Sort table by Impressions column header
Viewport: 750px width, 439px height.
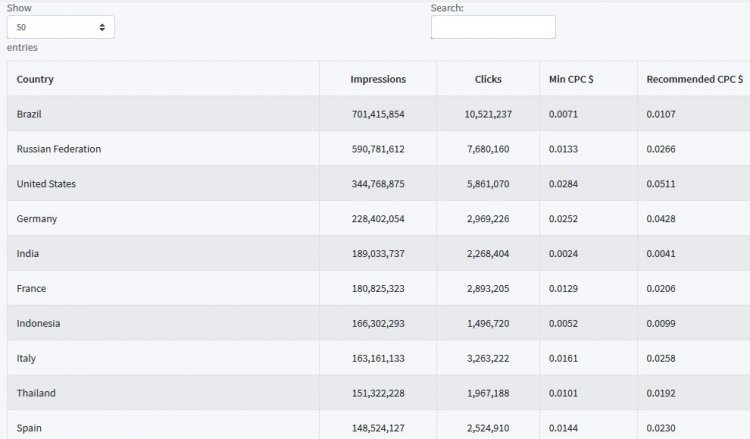[x=378, y=79]
